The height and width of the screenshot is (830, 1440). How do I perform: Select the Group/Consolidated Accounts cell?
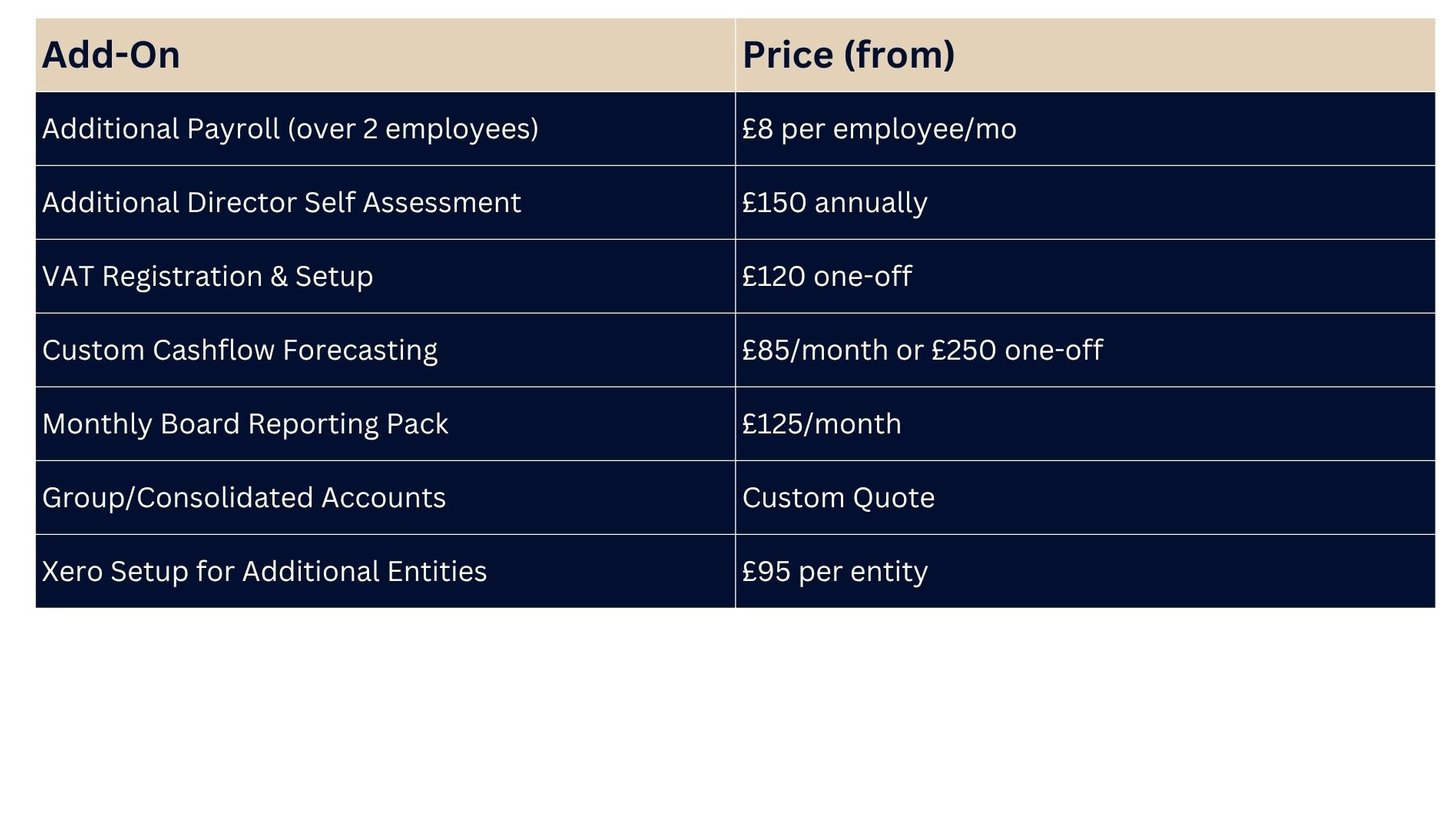coord(243,498)
